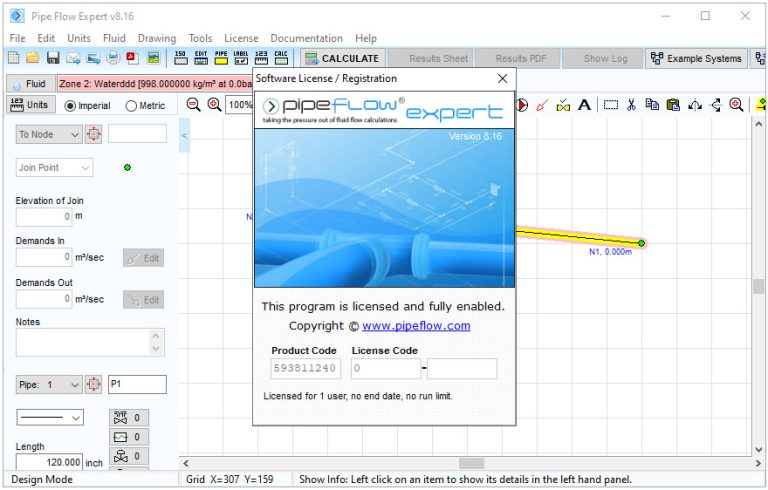This screenshot has width=768, height=490.
Task: Open component pressure loss button showing 0
Action: 129,437
